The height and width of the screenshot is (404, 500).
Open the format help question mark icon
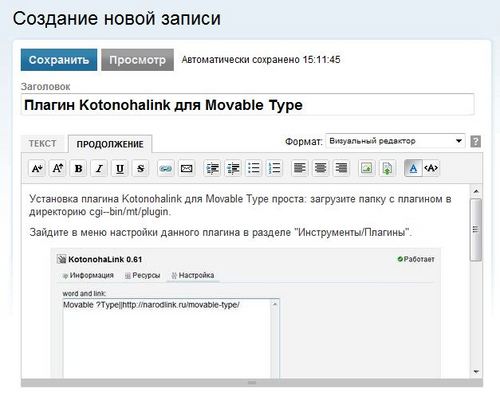[x=475, y=141]
